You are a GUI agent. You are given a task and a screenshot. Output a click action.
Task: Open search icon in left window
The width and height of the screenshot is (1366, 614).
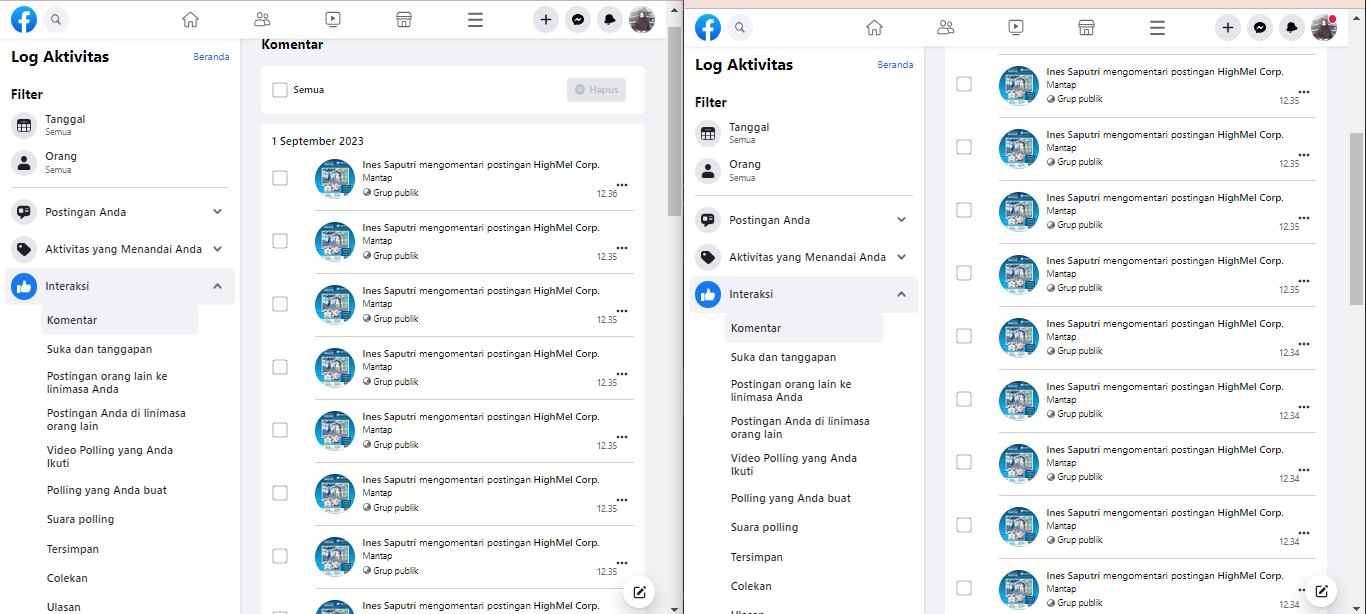pos(56,19)
